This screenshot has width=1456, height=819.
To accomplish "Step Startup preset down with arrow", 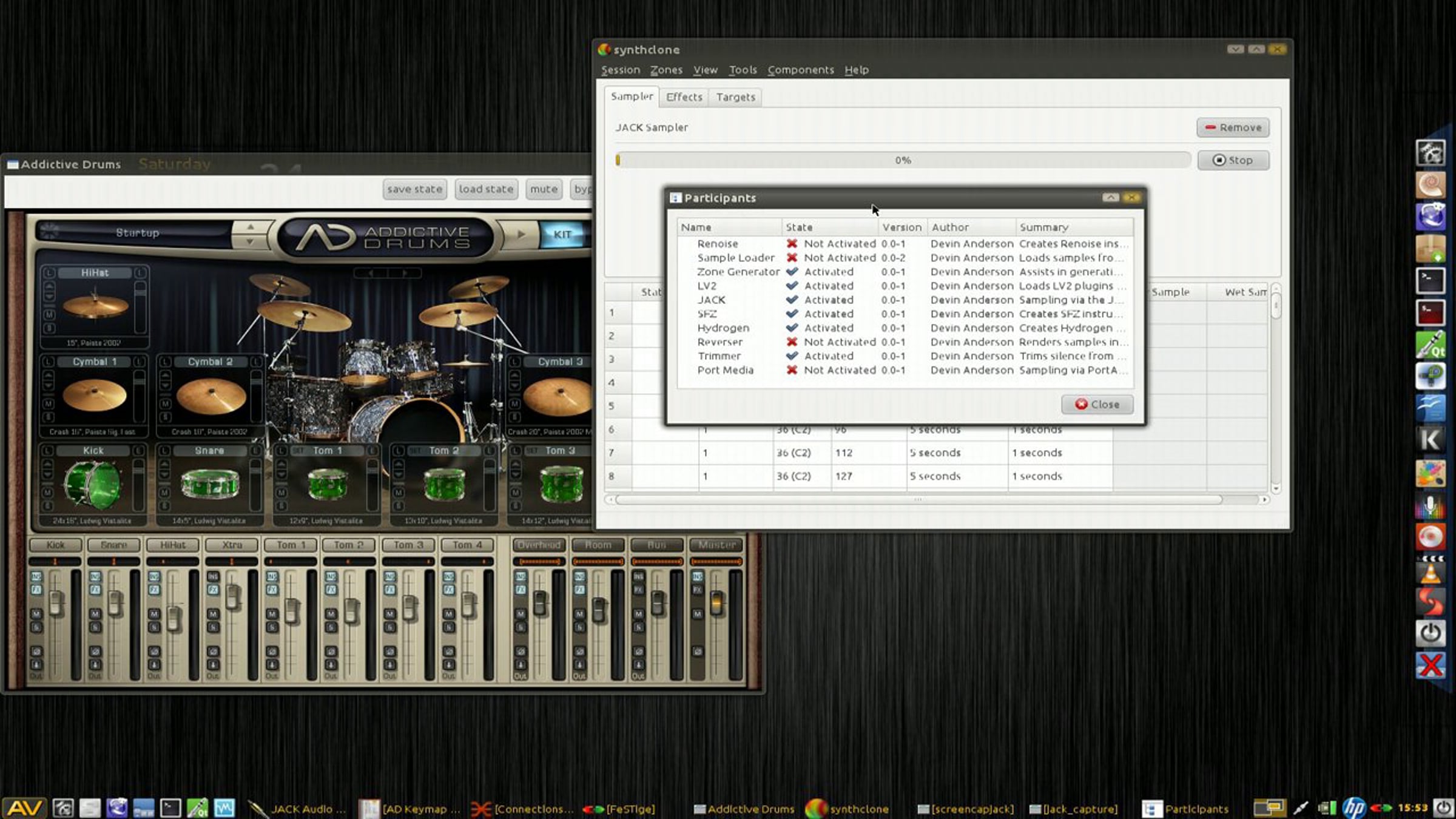I will tap(250, 241).
